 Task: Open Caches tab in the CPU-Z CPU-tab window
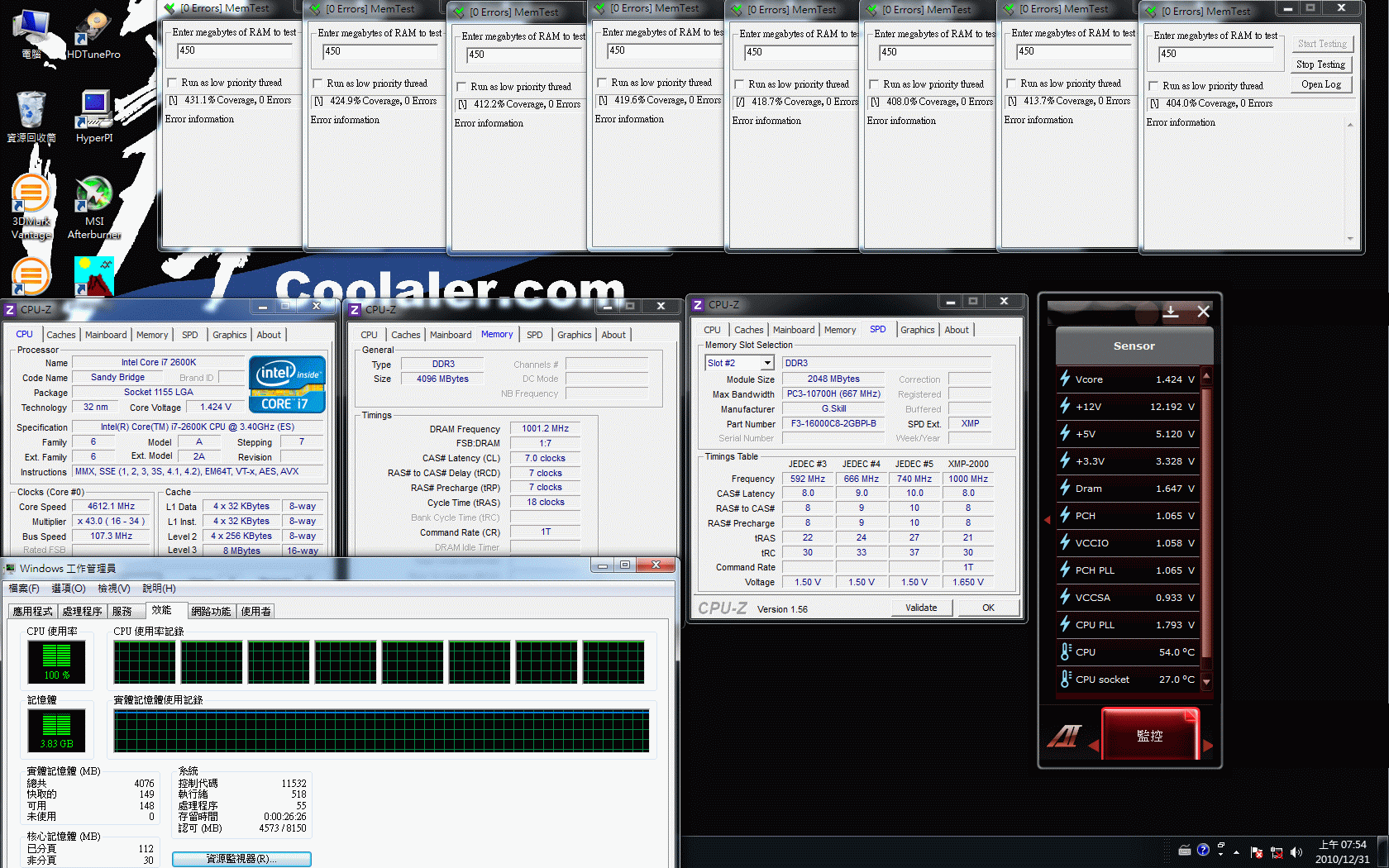tap(61, 335)
